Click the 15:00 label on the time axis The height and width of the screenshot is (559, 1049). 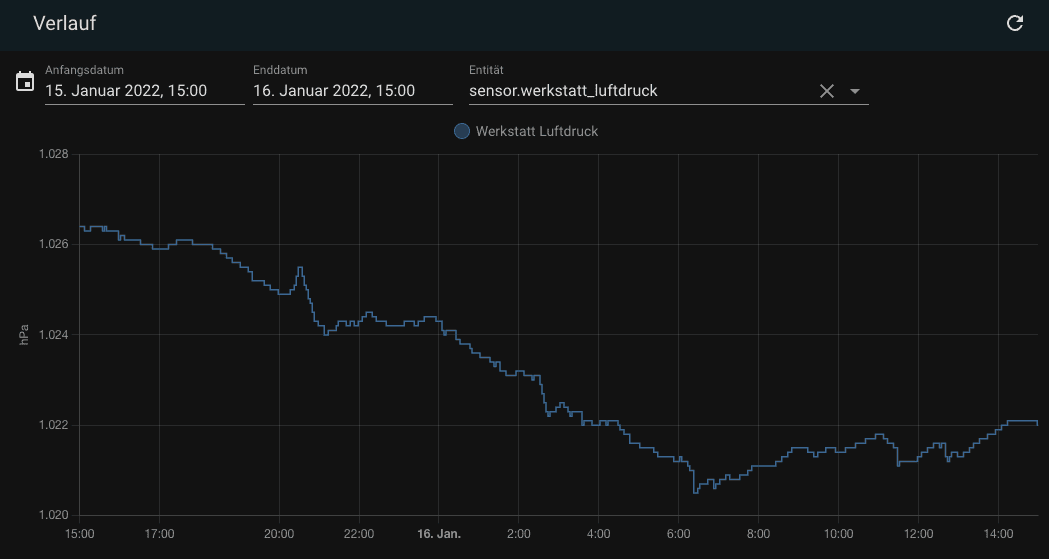[80, 534]
